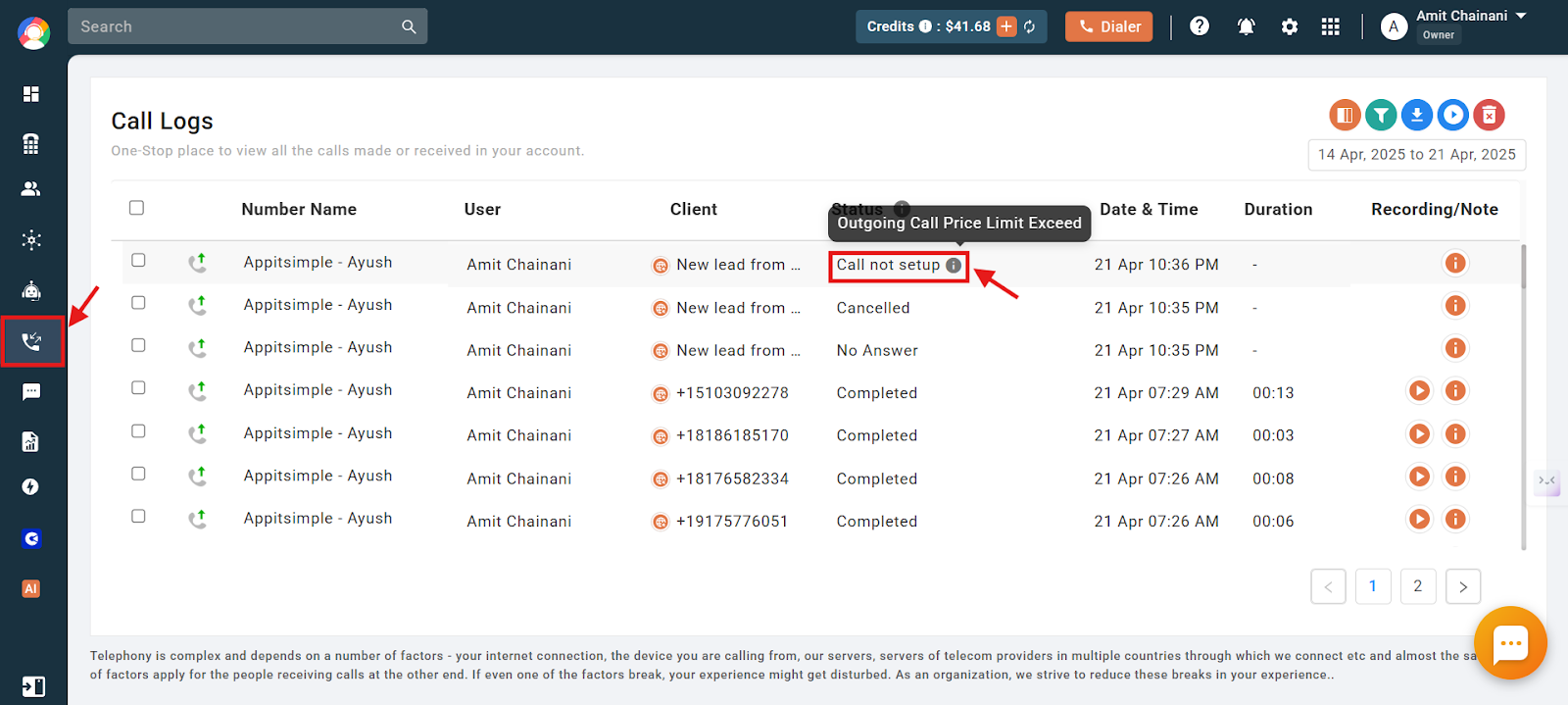Open the live chat widget button
Image resolution: width=1568 pixels, height=705 pixels.
1510,643
